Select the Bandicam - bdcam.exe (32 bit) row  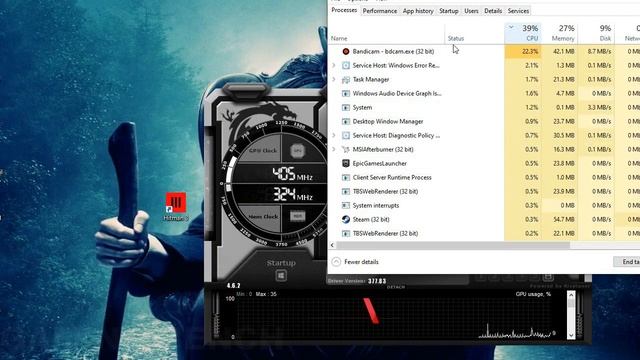(x=484, y=51)
